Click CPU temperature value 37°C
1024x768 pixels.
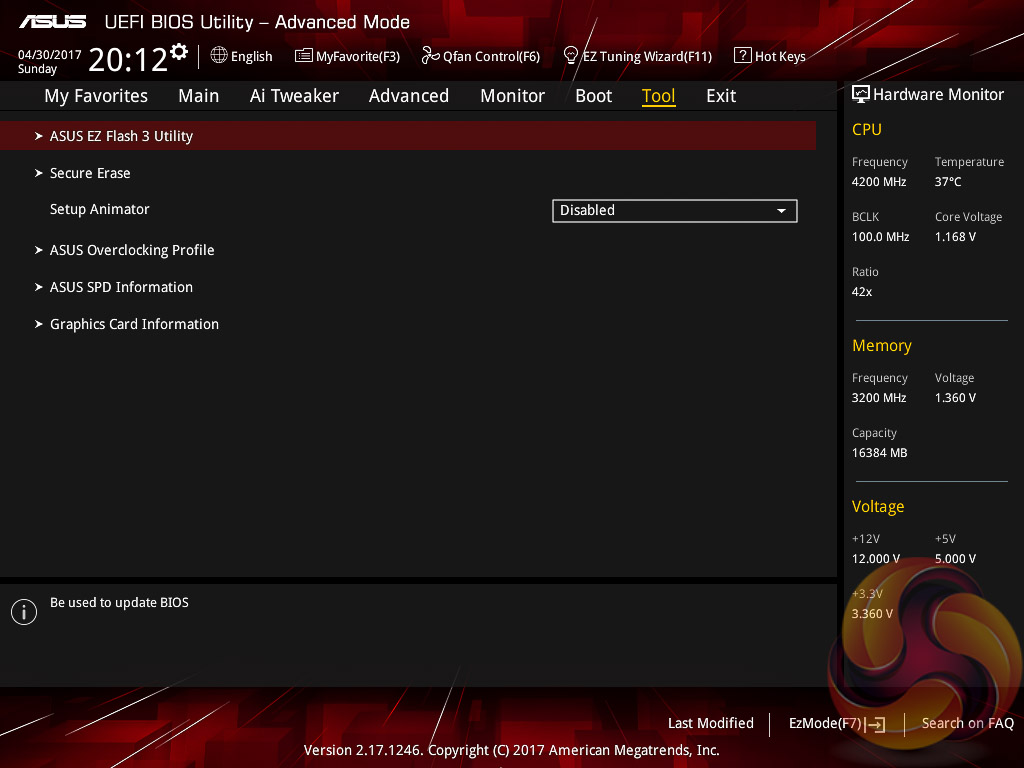[x=948, y=182]
